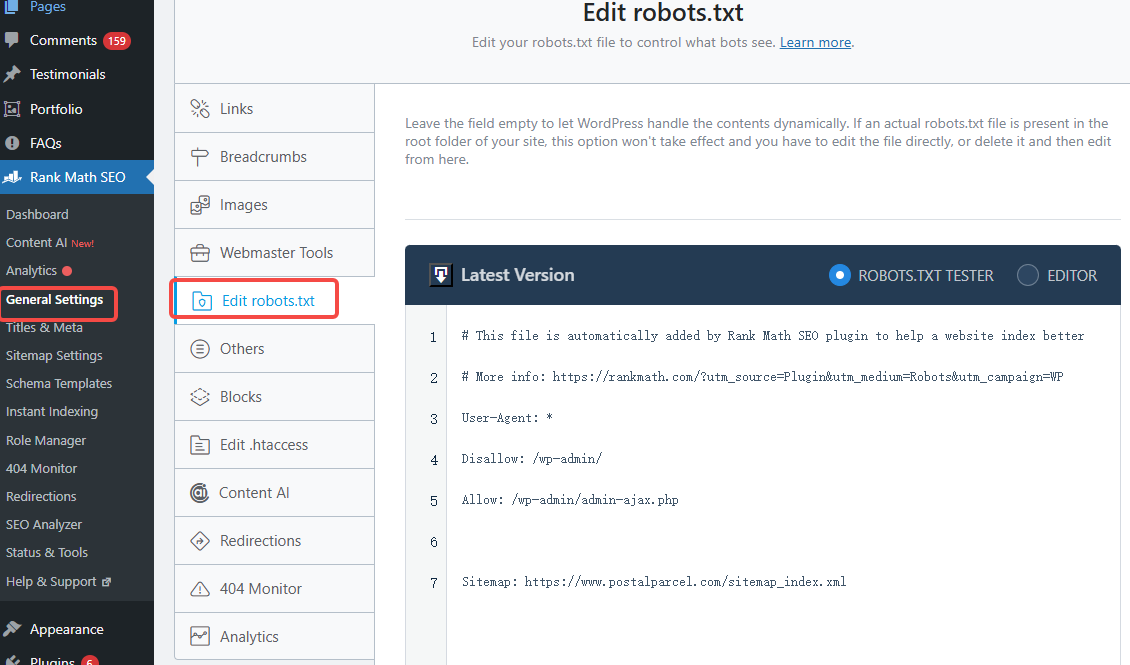This screenshot has height=665, width=1130.
Task: Select the ROBOTS.TXT TESTER option
Action: point(839,274)
